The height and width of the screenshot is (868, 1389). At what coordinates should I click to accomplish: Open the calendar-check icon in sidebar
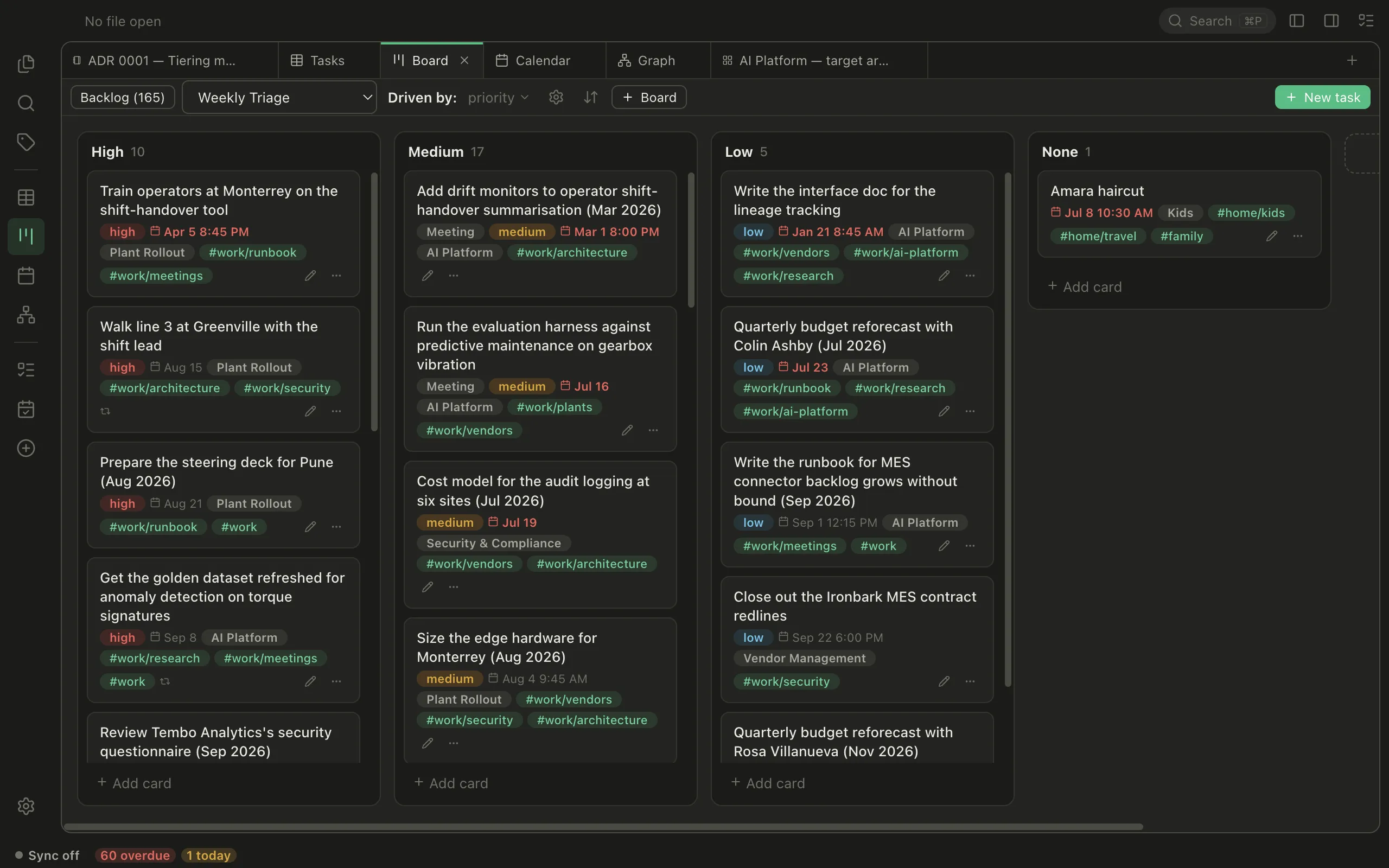[26, 409]
